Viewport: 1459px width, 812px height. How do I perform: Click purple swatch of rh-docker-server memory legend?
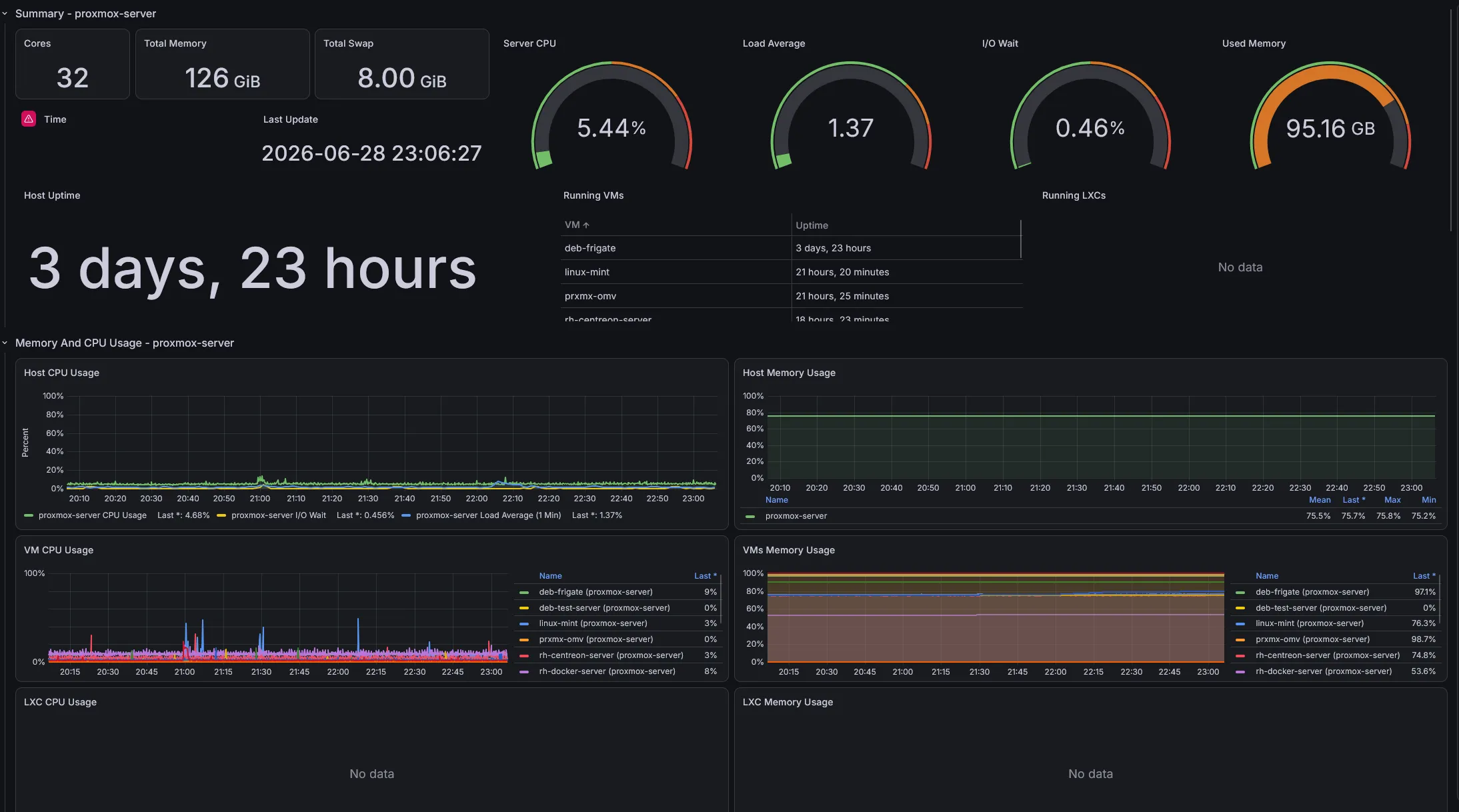coord(1240,671)
